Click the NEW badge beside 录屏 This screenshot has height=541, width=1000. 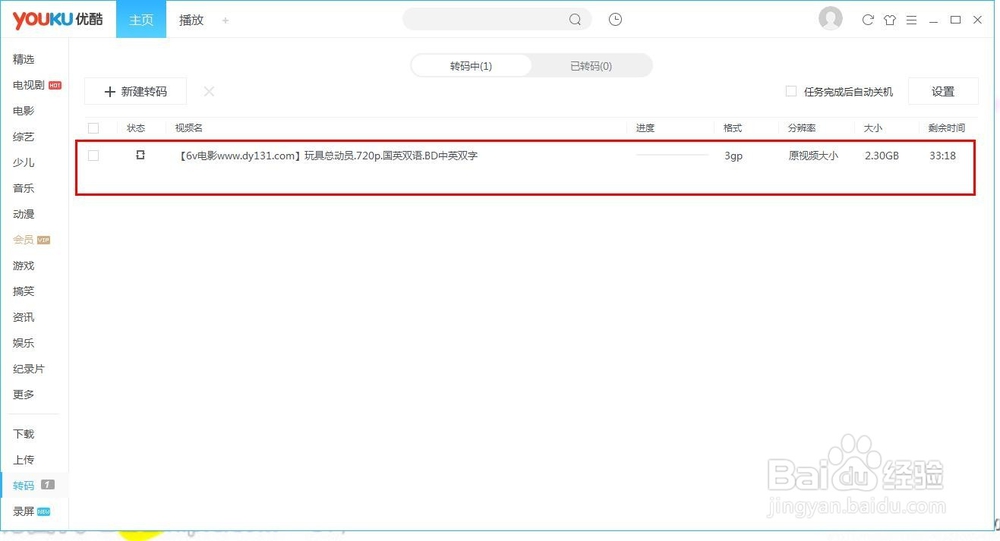pyautogui.click(x=43, y=512)
